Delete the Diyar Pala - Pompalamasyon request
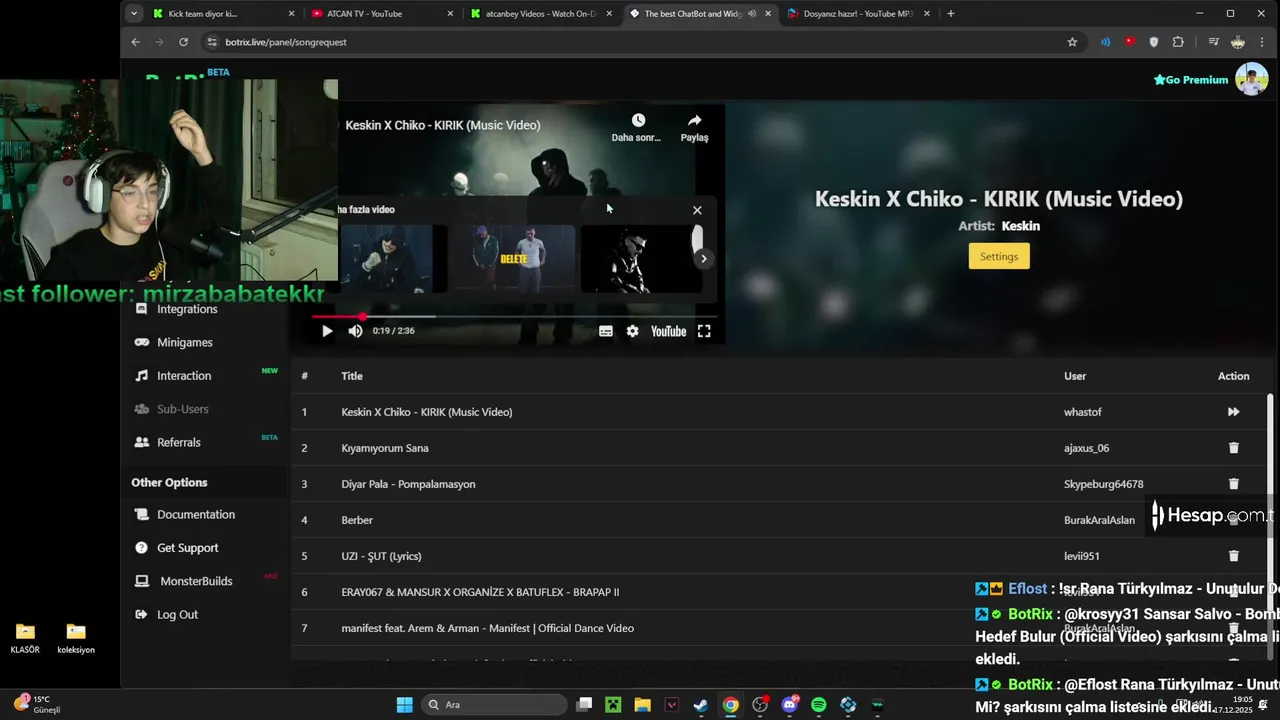Image resolution: width=1280 pixels, height=720 pixels. pos(1233,484)
